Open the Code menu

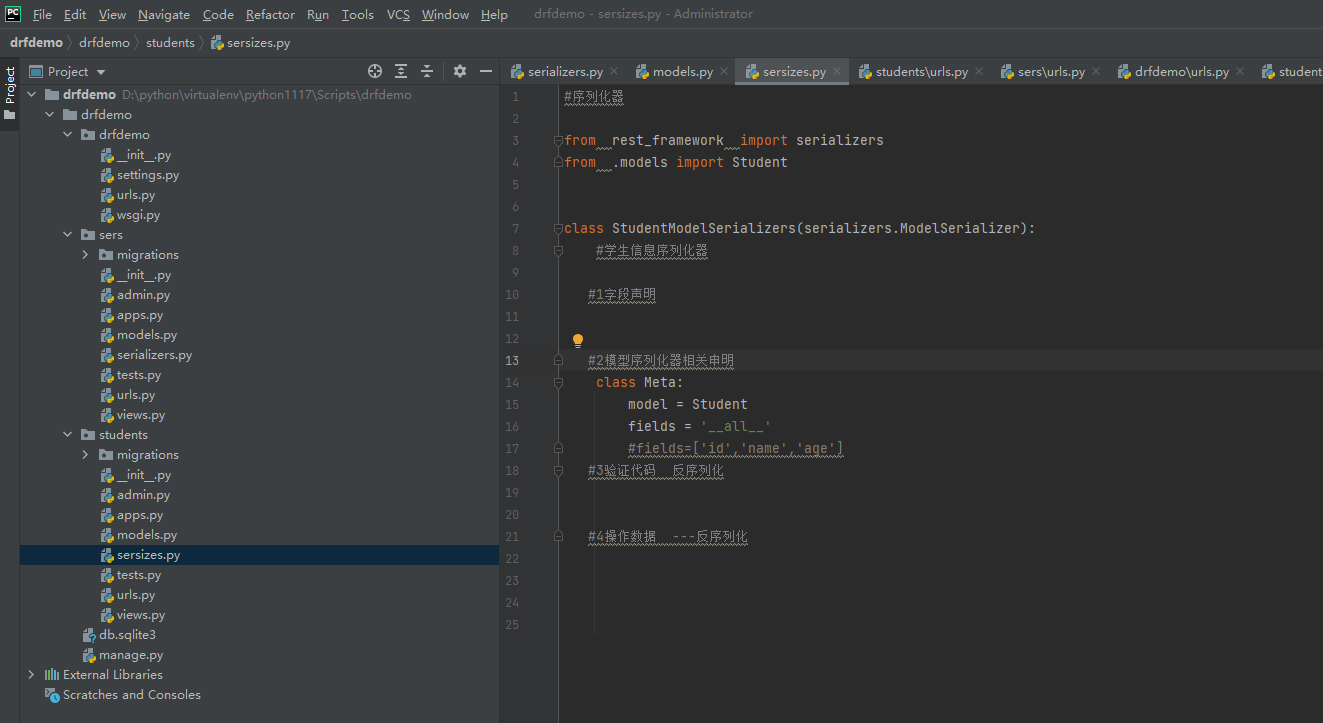point(218,14)
